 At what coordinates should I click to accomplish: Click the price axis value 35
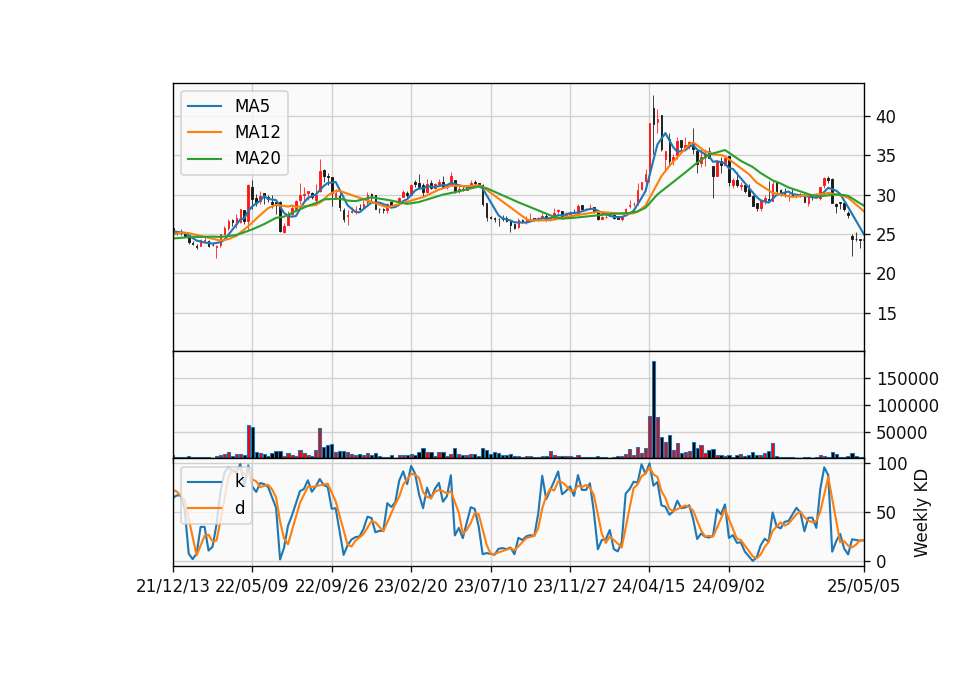coord(885,156)
